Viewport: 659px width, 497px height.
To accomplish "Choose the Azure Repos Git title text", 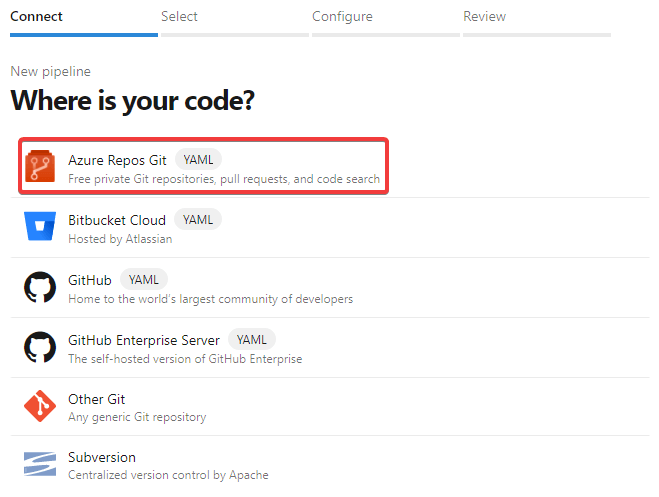I will coord(117,160).
